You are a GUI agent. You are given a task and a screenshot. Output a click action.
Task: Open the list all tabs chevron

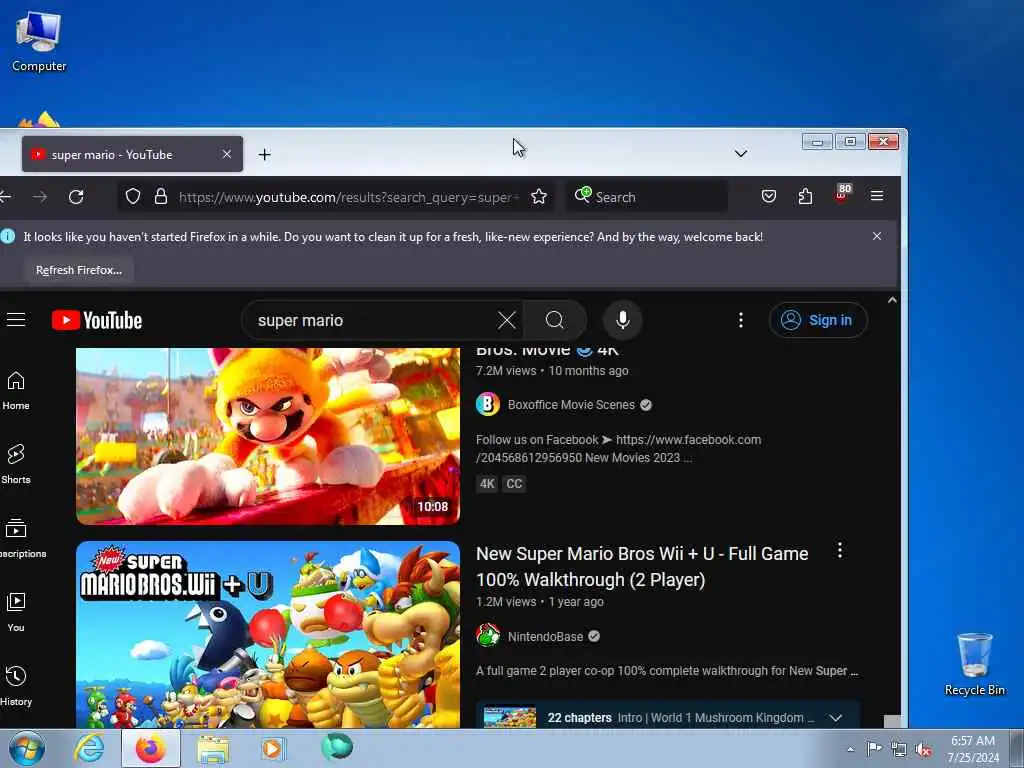741,153
